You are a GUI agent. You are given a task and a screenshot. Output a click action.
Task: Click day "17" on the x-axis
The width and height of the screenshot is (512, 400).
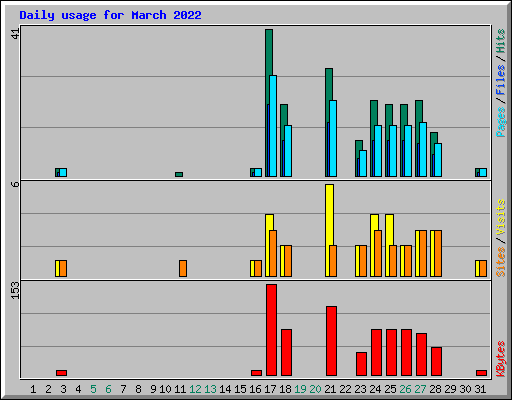(270, 389)
